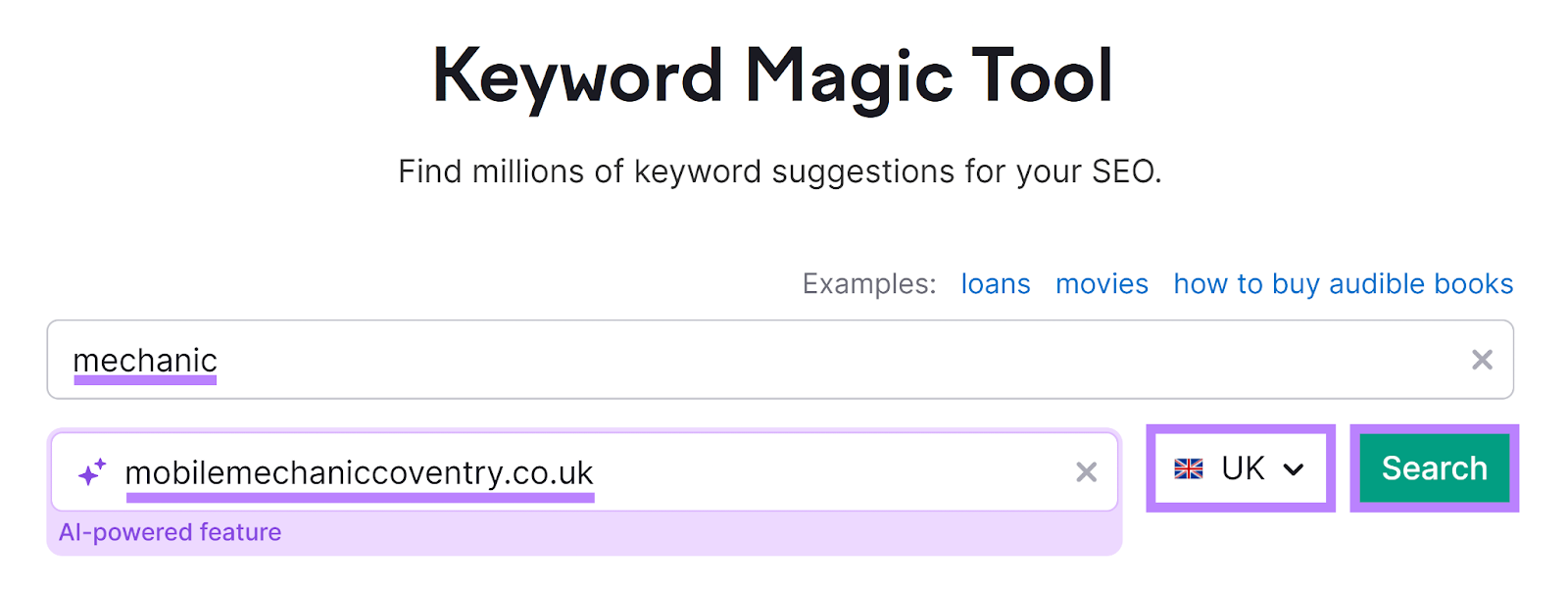The width and height of the screenshot is (1568, 589).
Task: Click the AI-powered feature label
Action: tap(171, 532)
